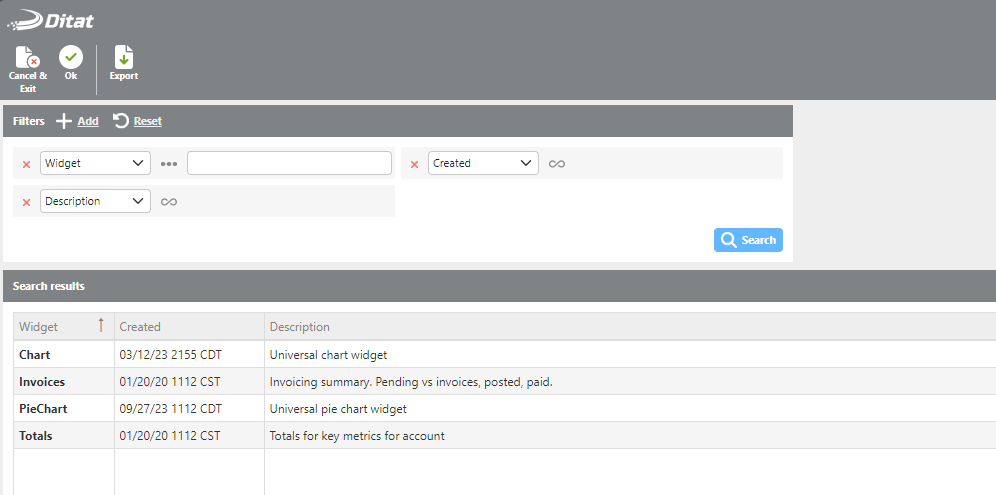
Task: Remove the Created filter with red X
Action: (415, 164)
